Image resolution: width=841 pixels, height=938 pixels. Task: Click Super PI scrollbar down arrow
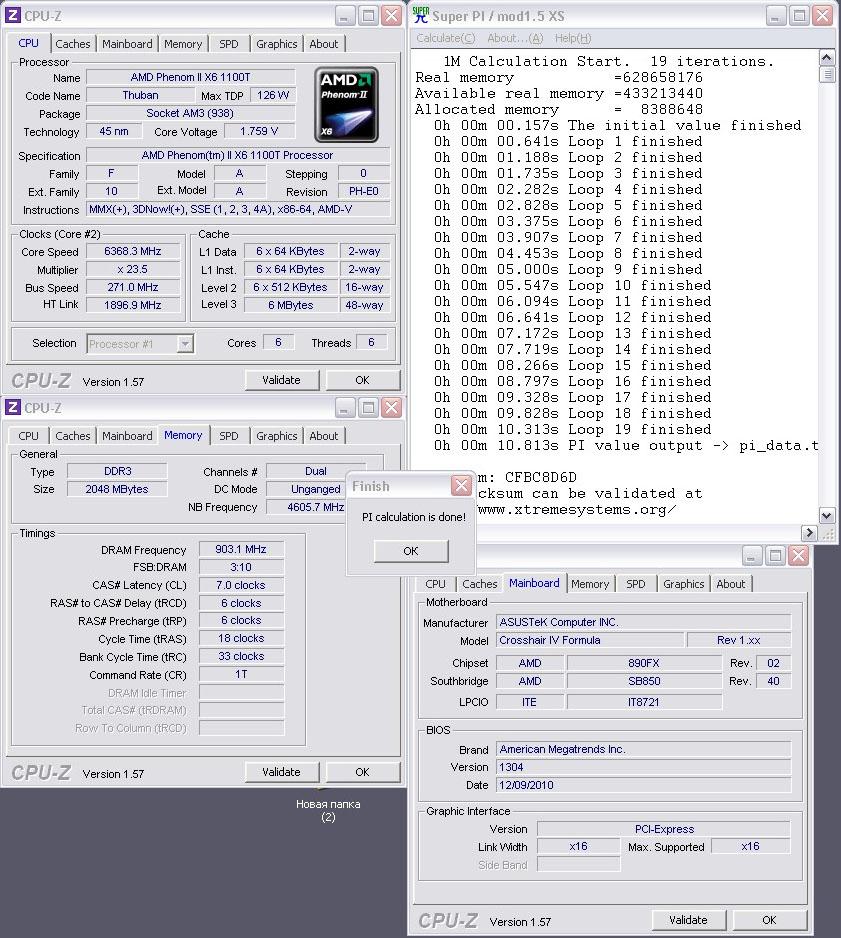coord(827,516)
